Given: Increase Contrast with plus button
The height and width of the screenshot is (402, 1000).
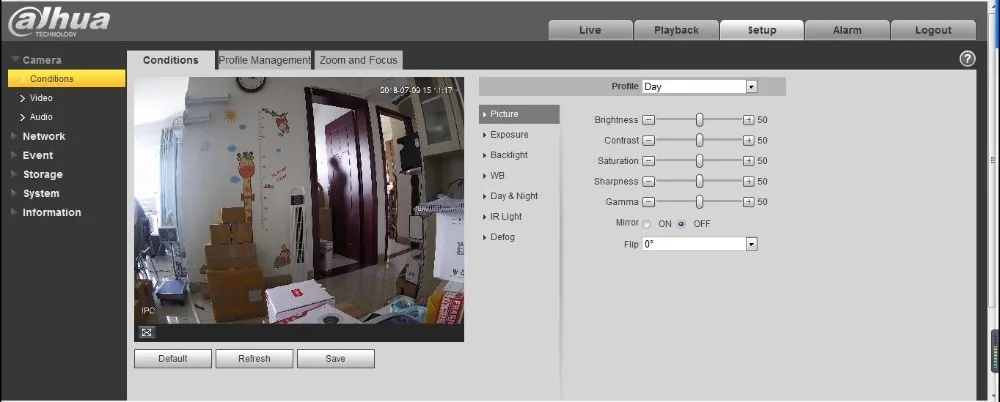Looking at the screenshot, I should (749, 140).
